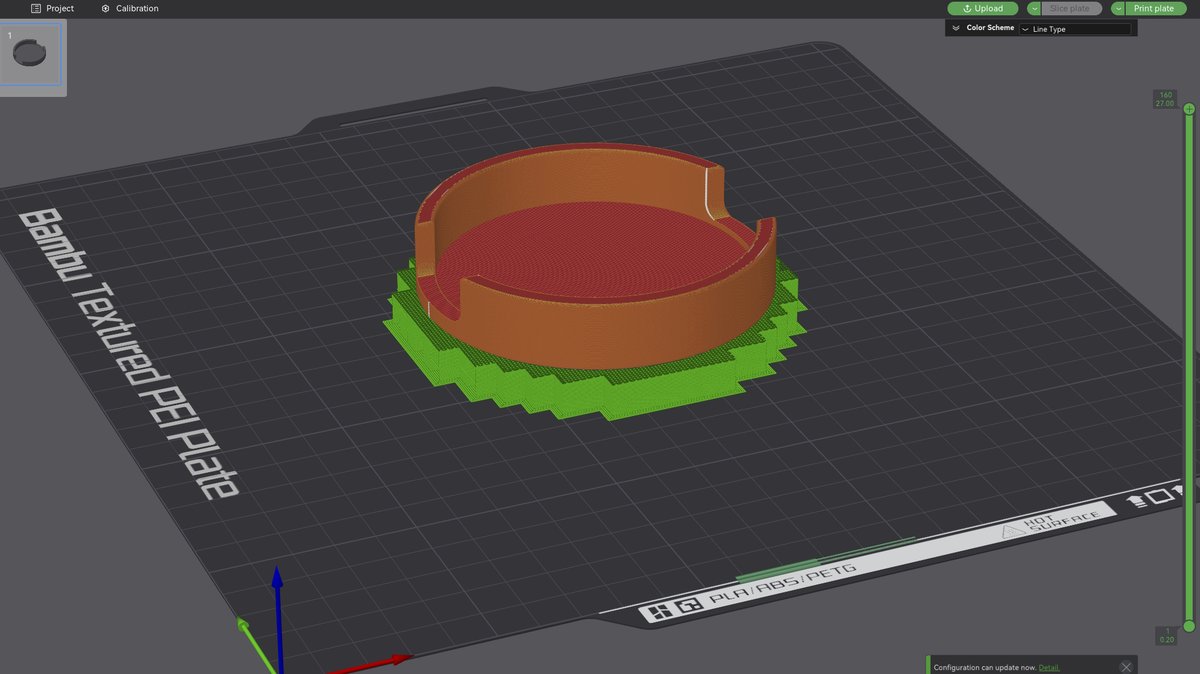Click the Print plate button
The height and width of the screenshot is (674, 1200).
(1154, 8)
